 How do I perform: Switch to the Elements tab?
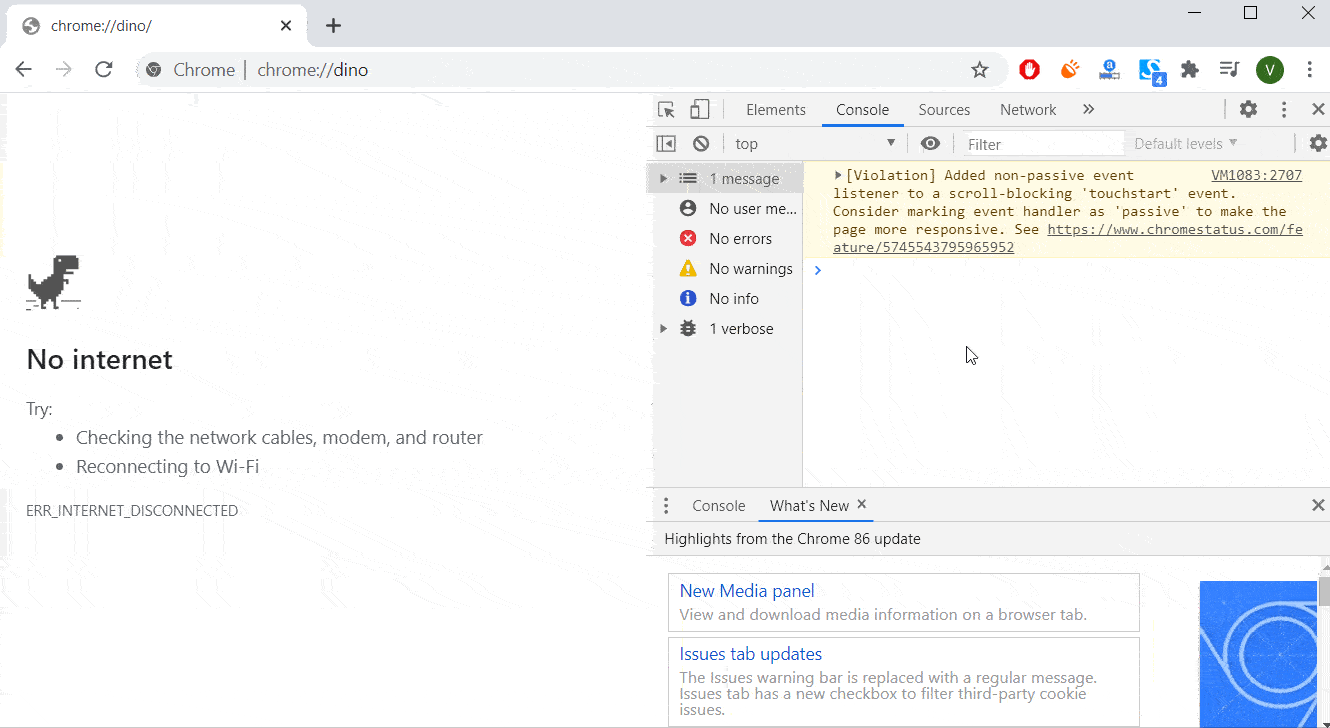point(776,110)
